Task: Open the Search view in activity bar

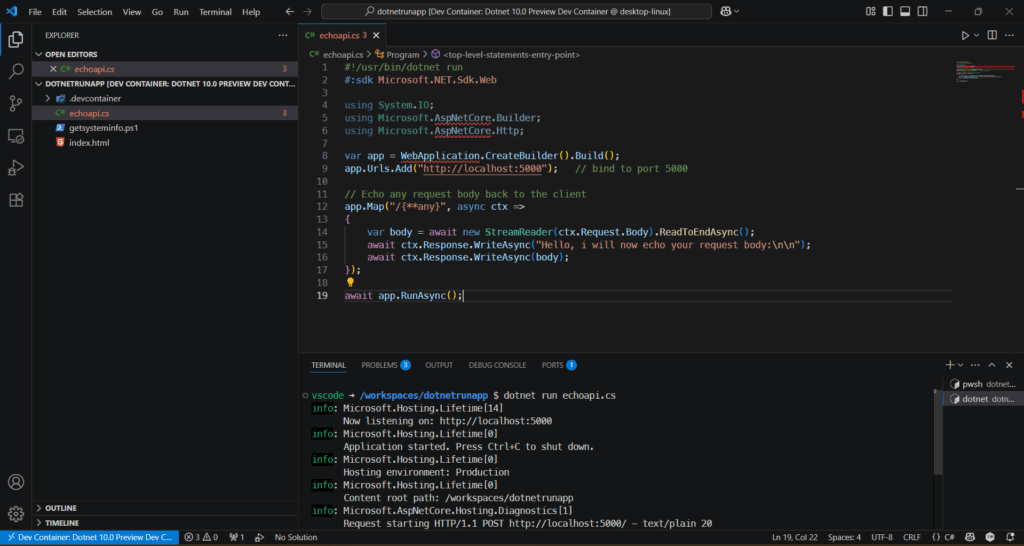Action: pyautogui.click(x=16, y=71)
